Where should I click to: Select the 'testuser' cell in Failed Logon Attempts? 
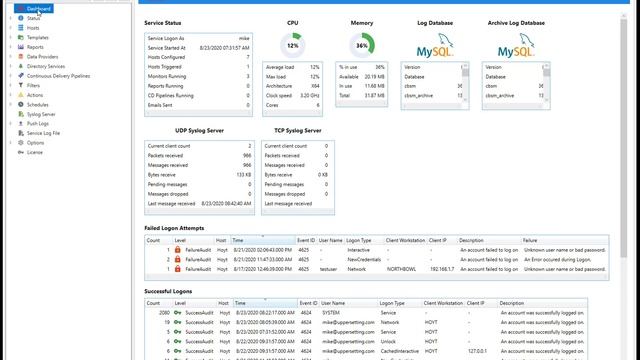tap(328, 269)
